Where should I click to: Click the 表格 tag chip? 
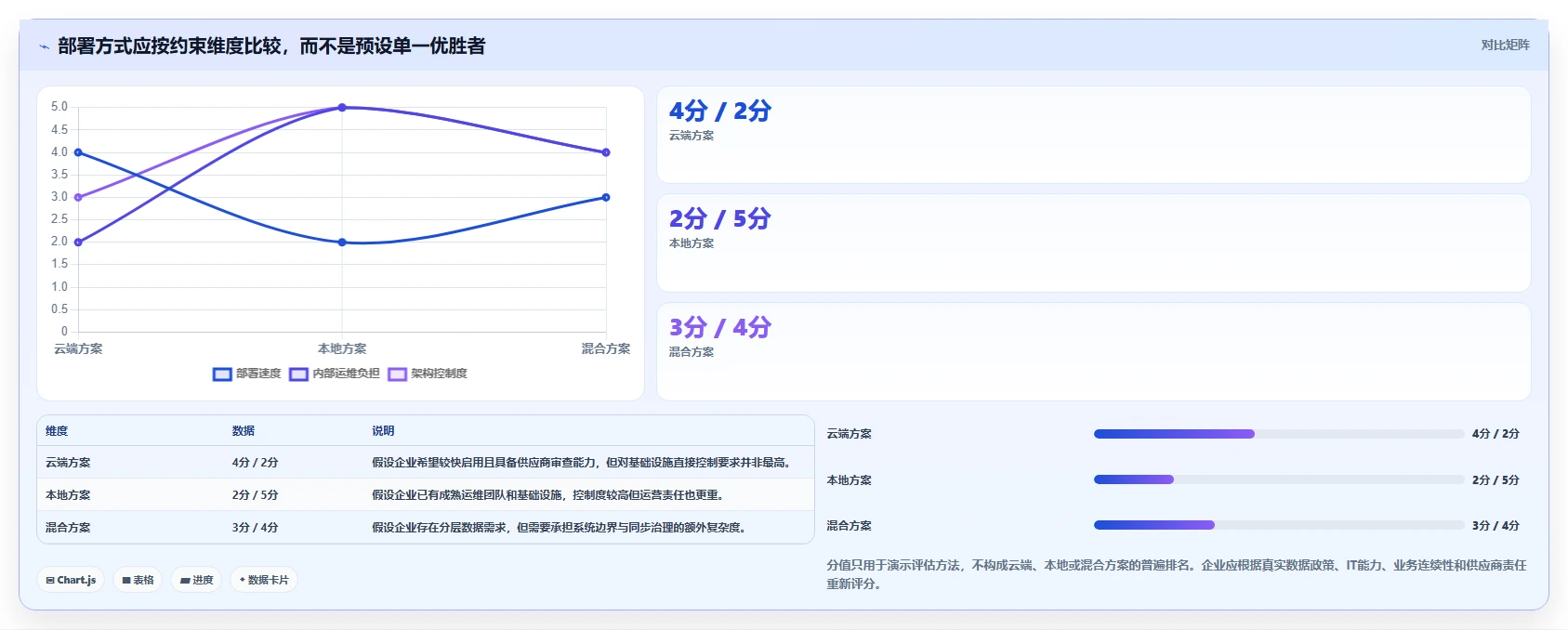138,580
